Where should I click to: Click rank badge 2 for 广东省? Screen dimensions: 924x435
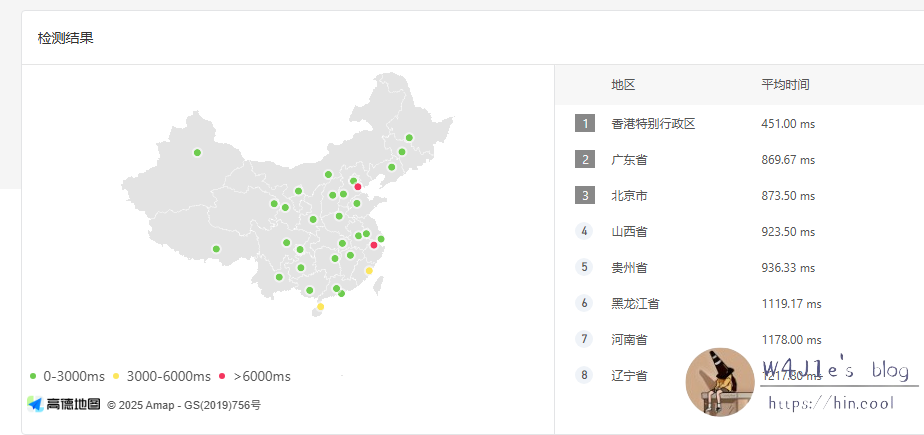[x=585, y=160]
